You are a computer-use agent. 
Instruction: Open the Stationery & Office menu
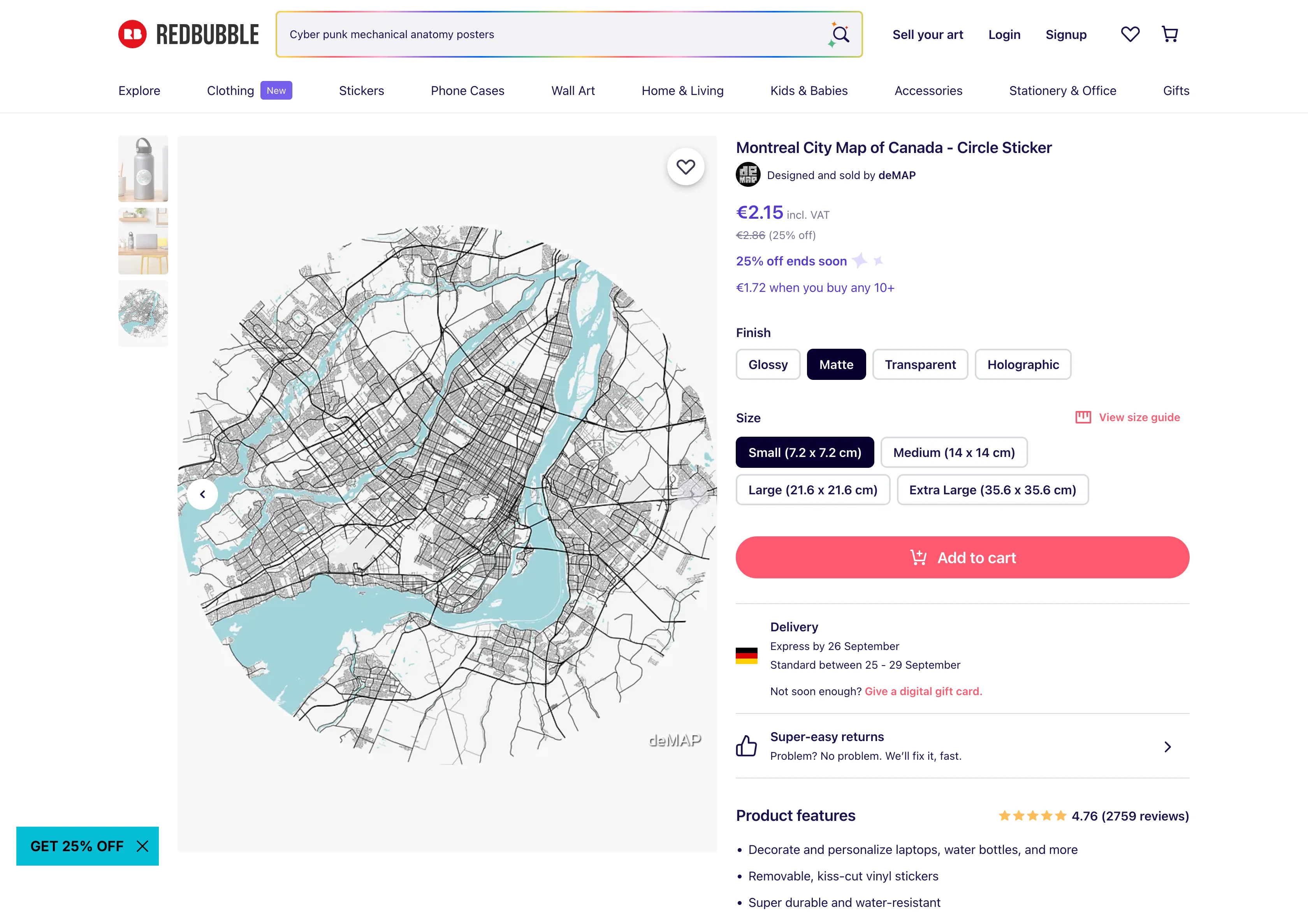(x=1062, y=91)
